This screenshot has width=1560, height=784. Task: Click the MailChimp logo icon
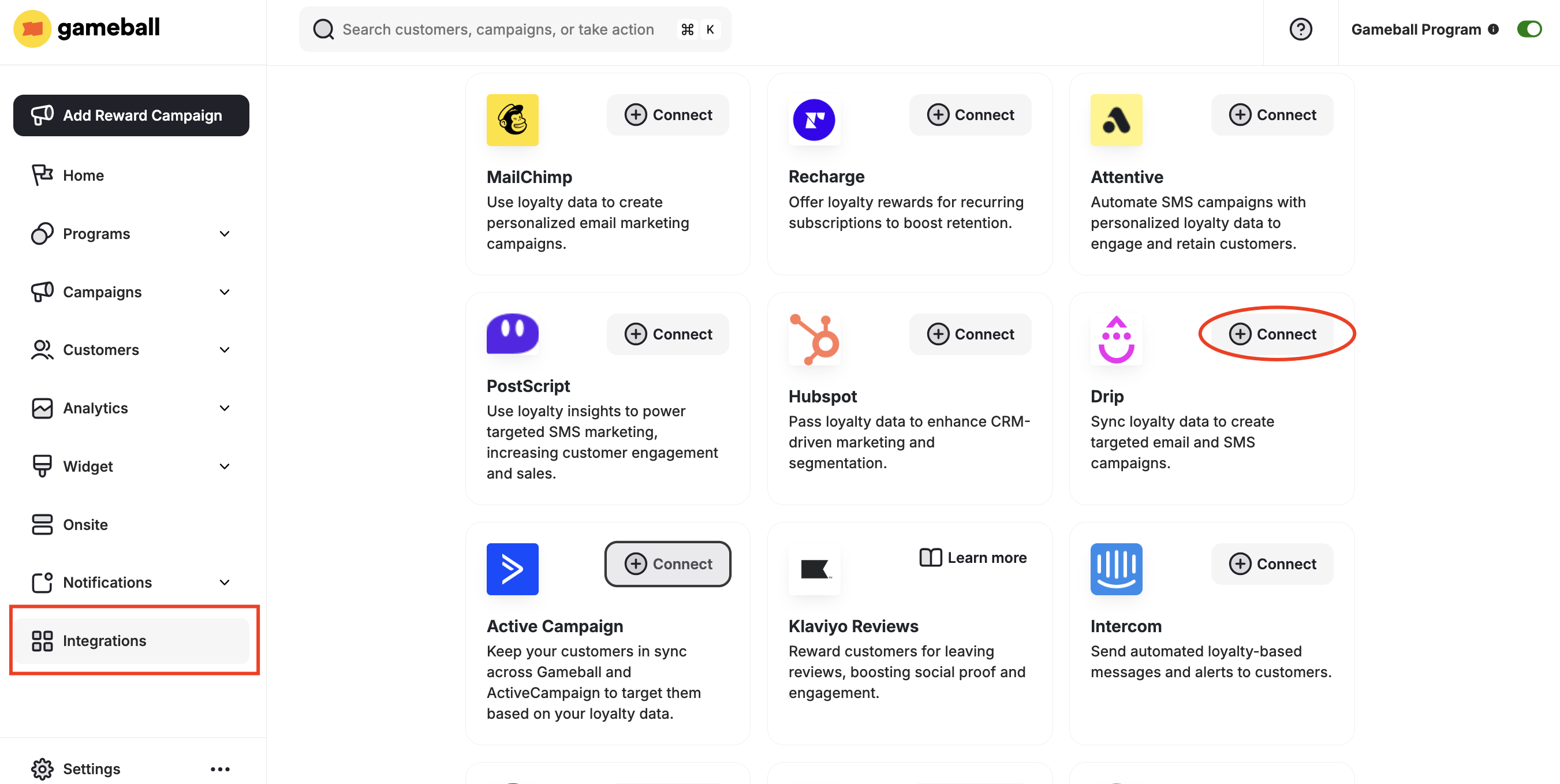(x=512, y=120)
